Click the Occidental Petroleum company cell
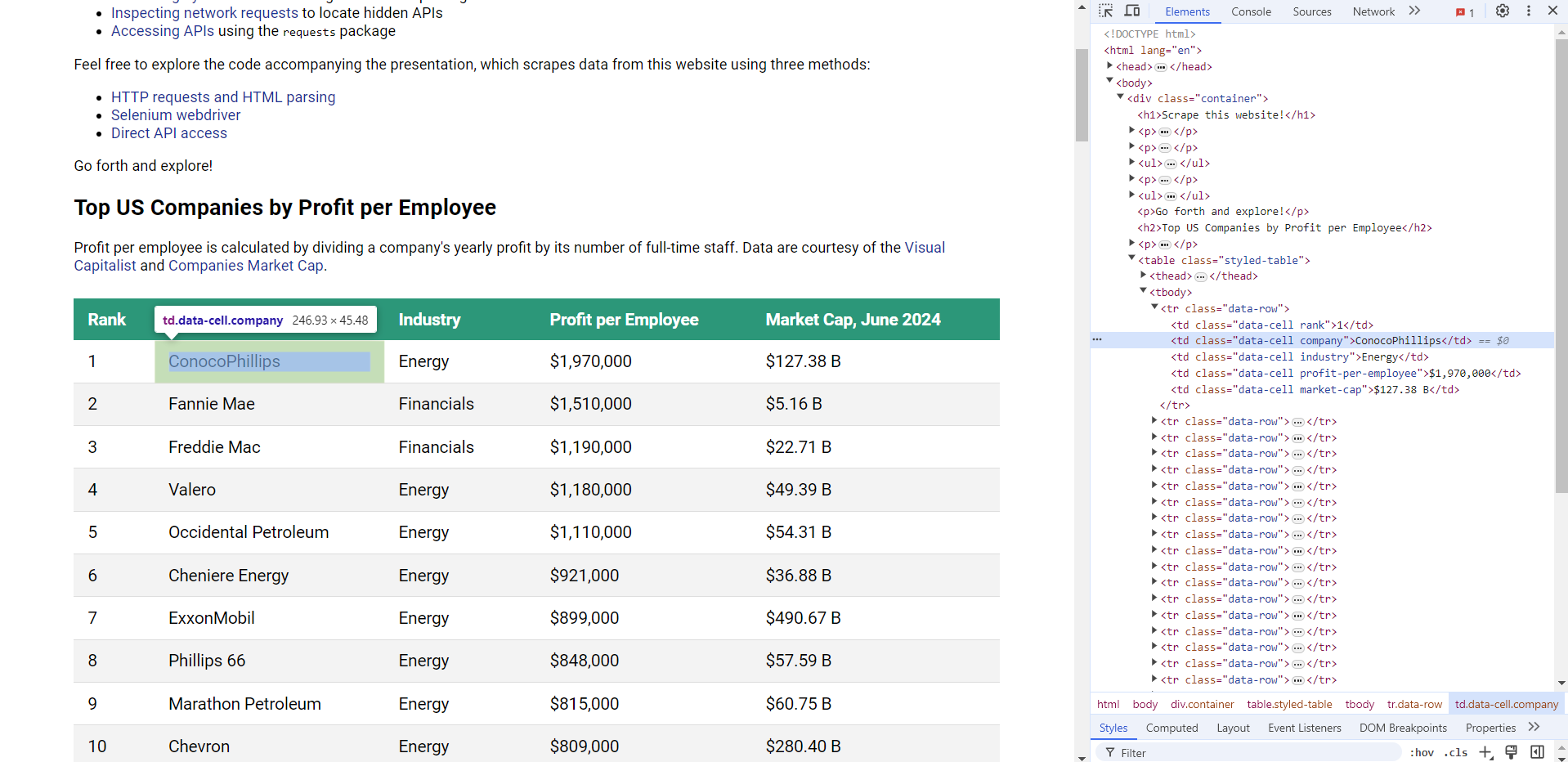1568x762 pixels. point(269,532)
